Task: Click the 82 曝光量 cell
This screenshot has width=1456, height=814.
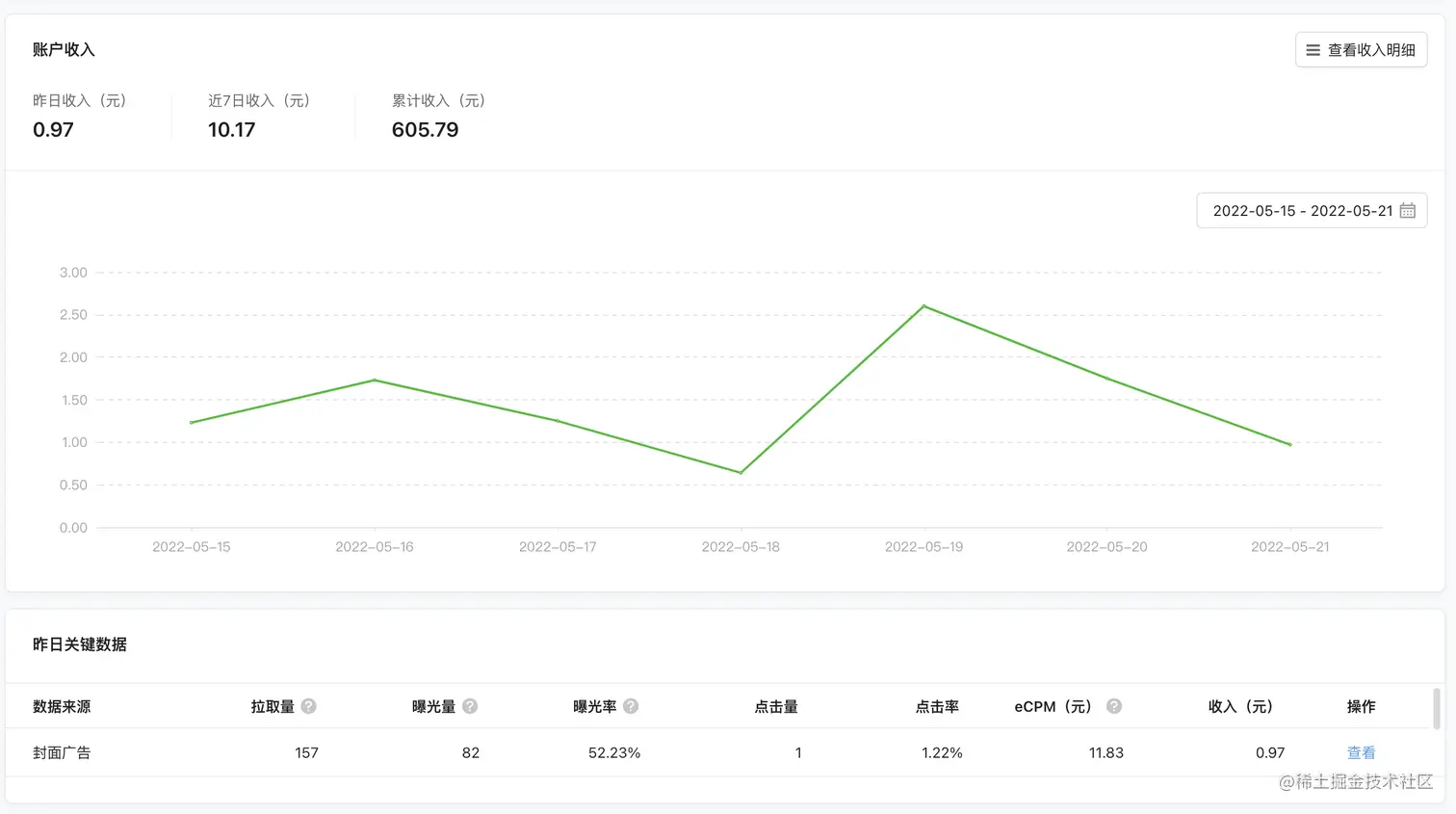Action: 471,752
